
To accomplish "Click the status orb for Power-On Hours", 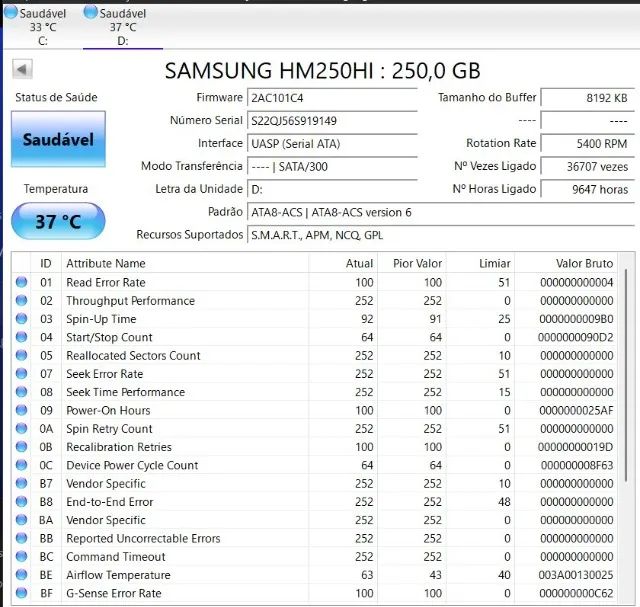I will tap(21, 410).
